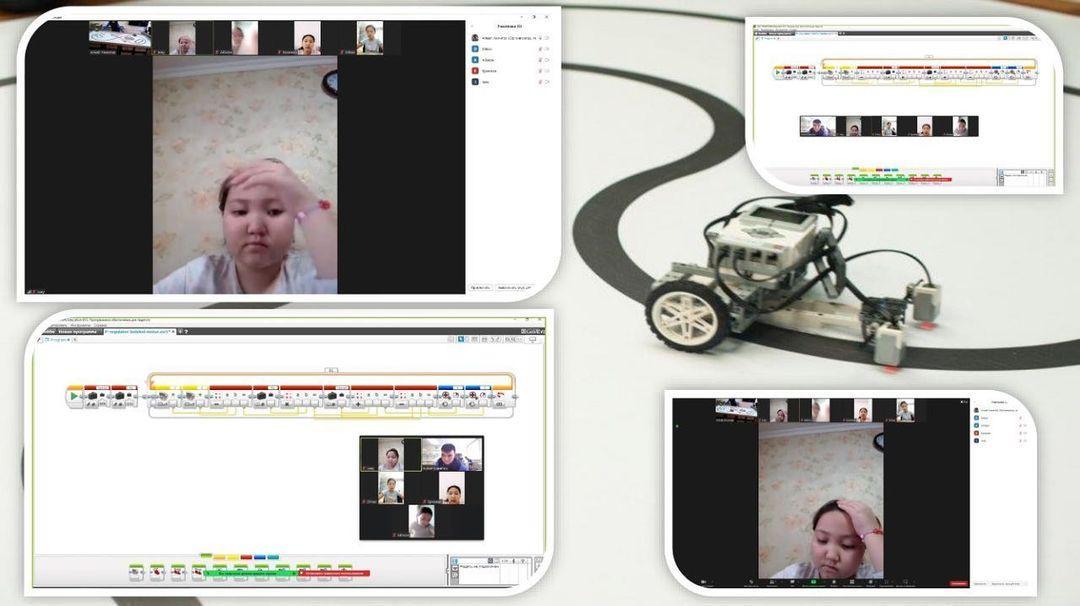
Task: Open the Инструменты menu in large EV3 window
Action: pos(80,325)
